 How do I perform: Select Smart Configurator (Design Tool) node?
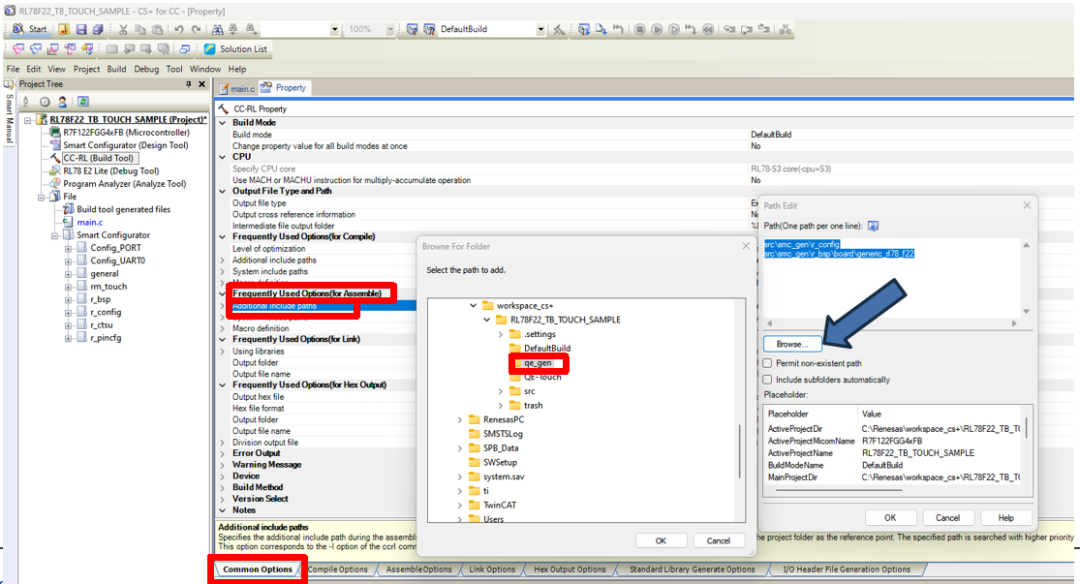(x=125, y=145)
